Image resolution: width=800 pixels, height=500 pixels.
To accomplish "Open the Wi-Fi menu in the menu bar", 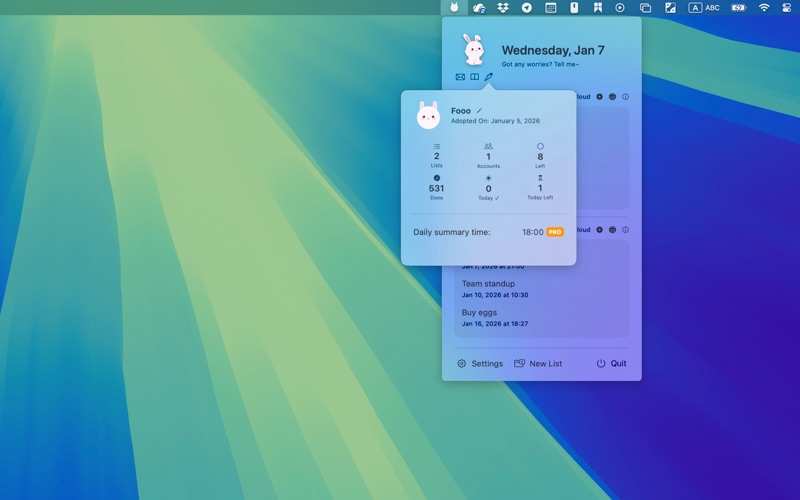I will (764, 8).
